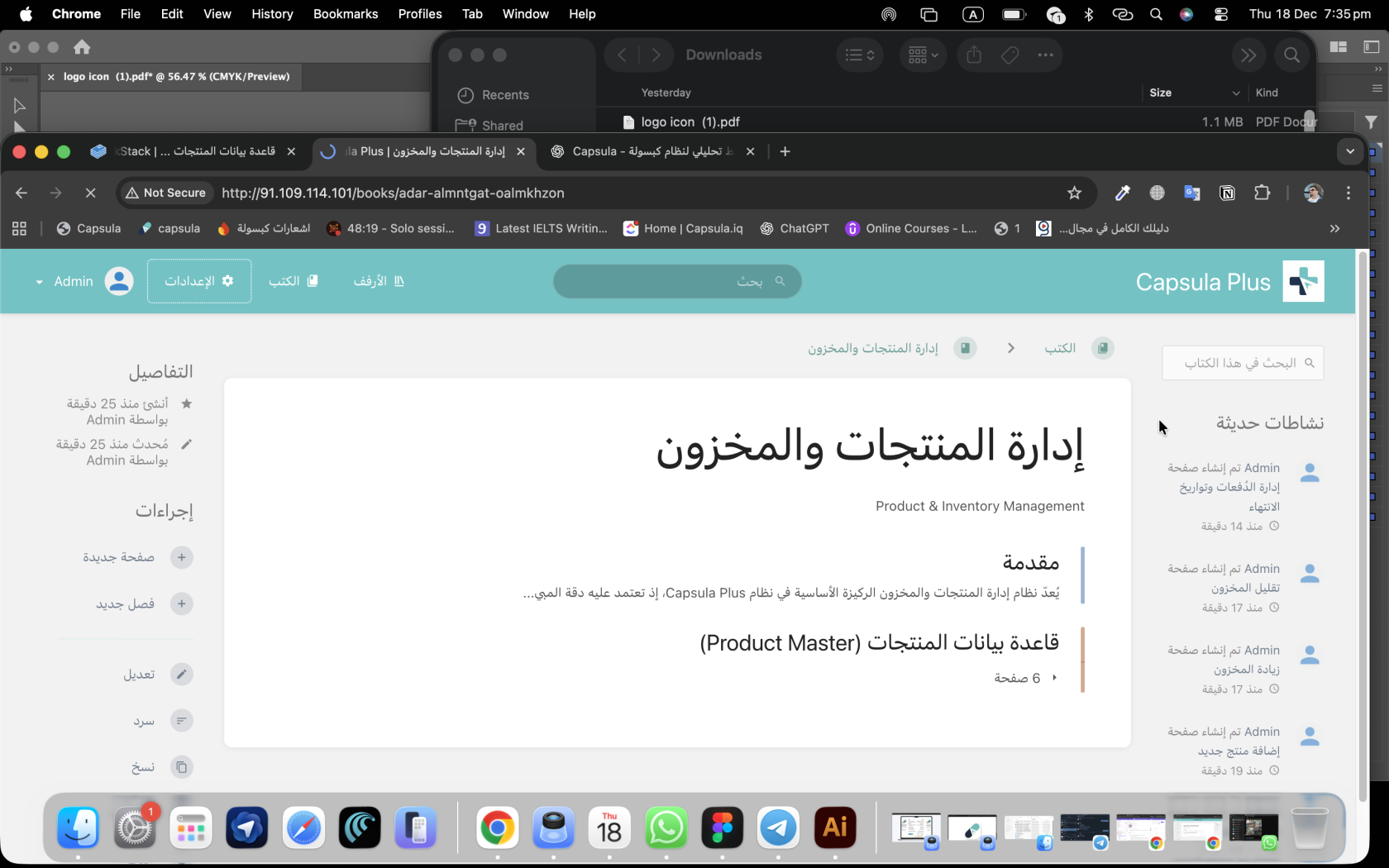Expand the breadcrumb chevron separator

tap(1010, 348)
